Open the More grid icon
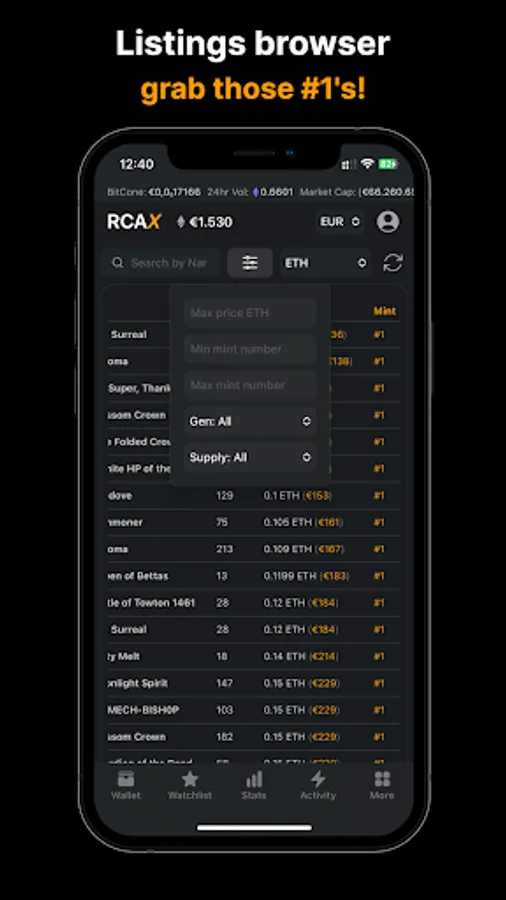The height and width of the screenshot is (900, 506). (x=382, y=779)
